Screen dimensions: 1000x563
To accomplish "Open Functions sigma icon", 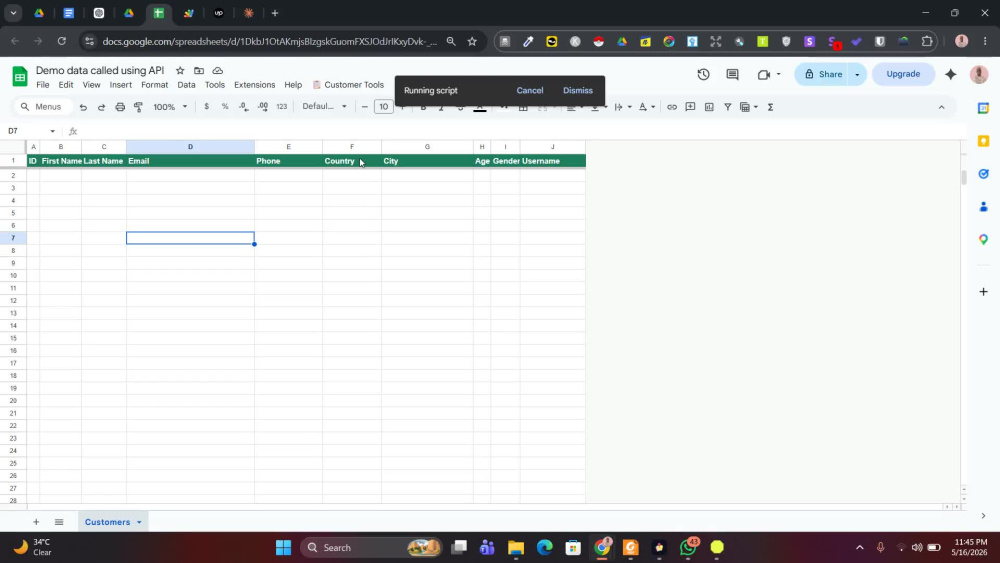I will tap(770, 107).
